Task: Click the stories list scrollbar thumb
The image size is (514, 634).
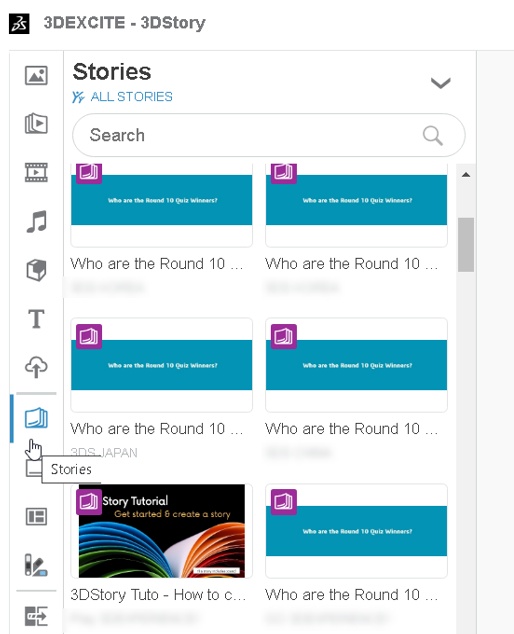Action: [x=466, y=245]
